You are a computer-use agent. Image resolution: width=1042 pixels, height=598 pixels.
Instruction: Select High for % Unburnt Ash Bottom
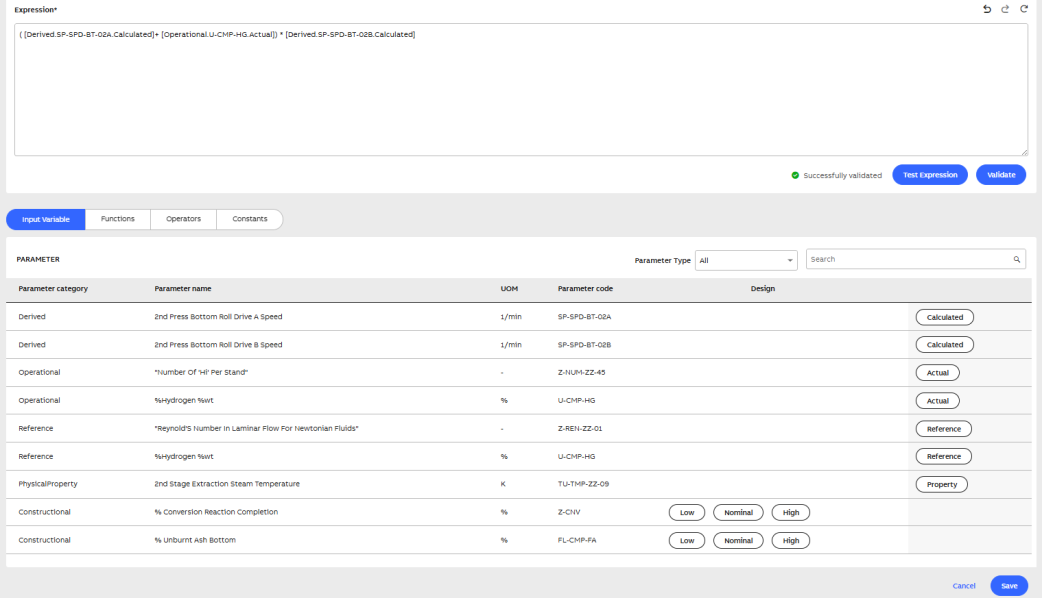tap(790, 540)
